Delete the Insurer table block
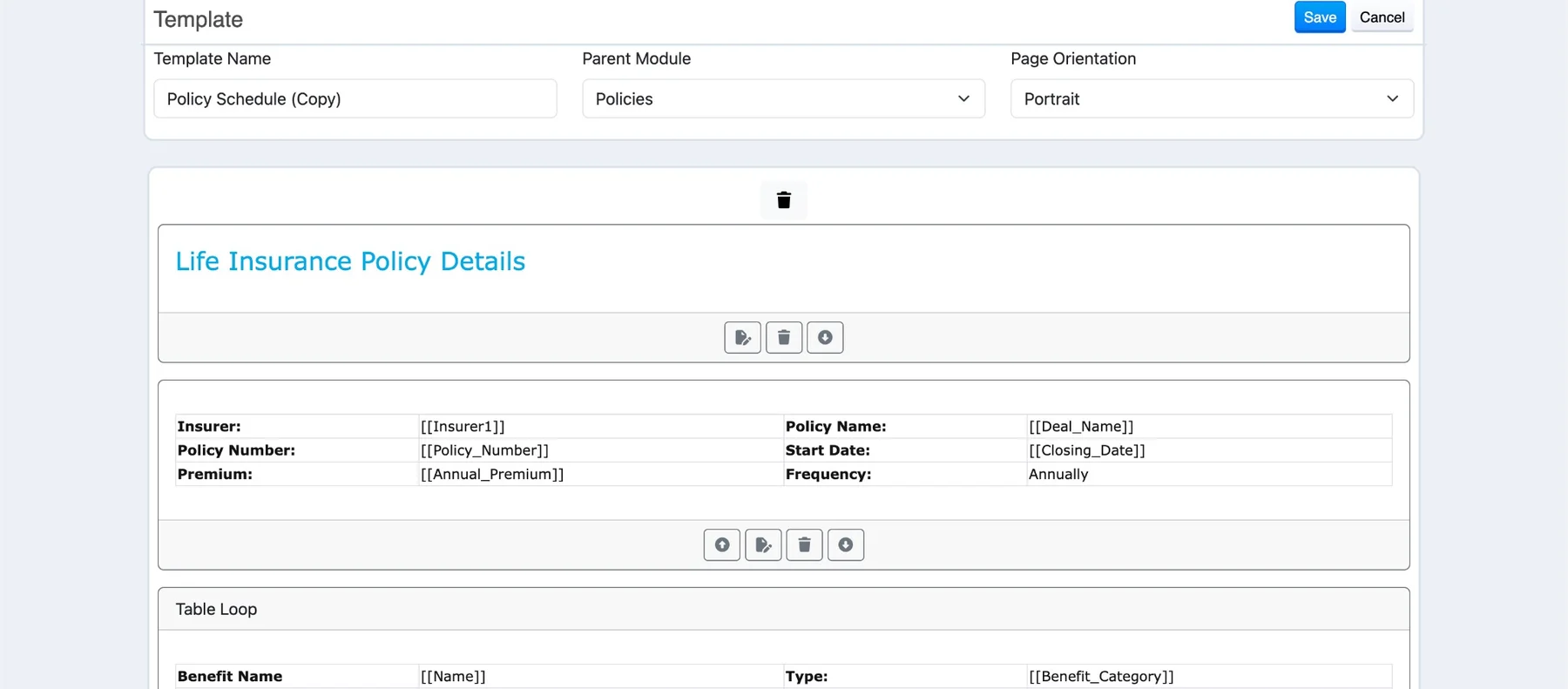The width and height of the screenshot is (1568, 689). pos(804,544)
